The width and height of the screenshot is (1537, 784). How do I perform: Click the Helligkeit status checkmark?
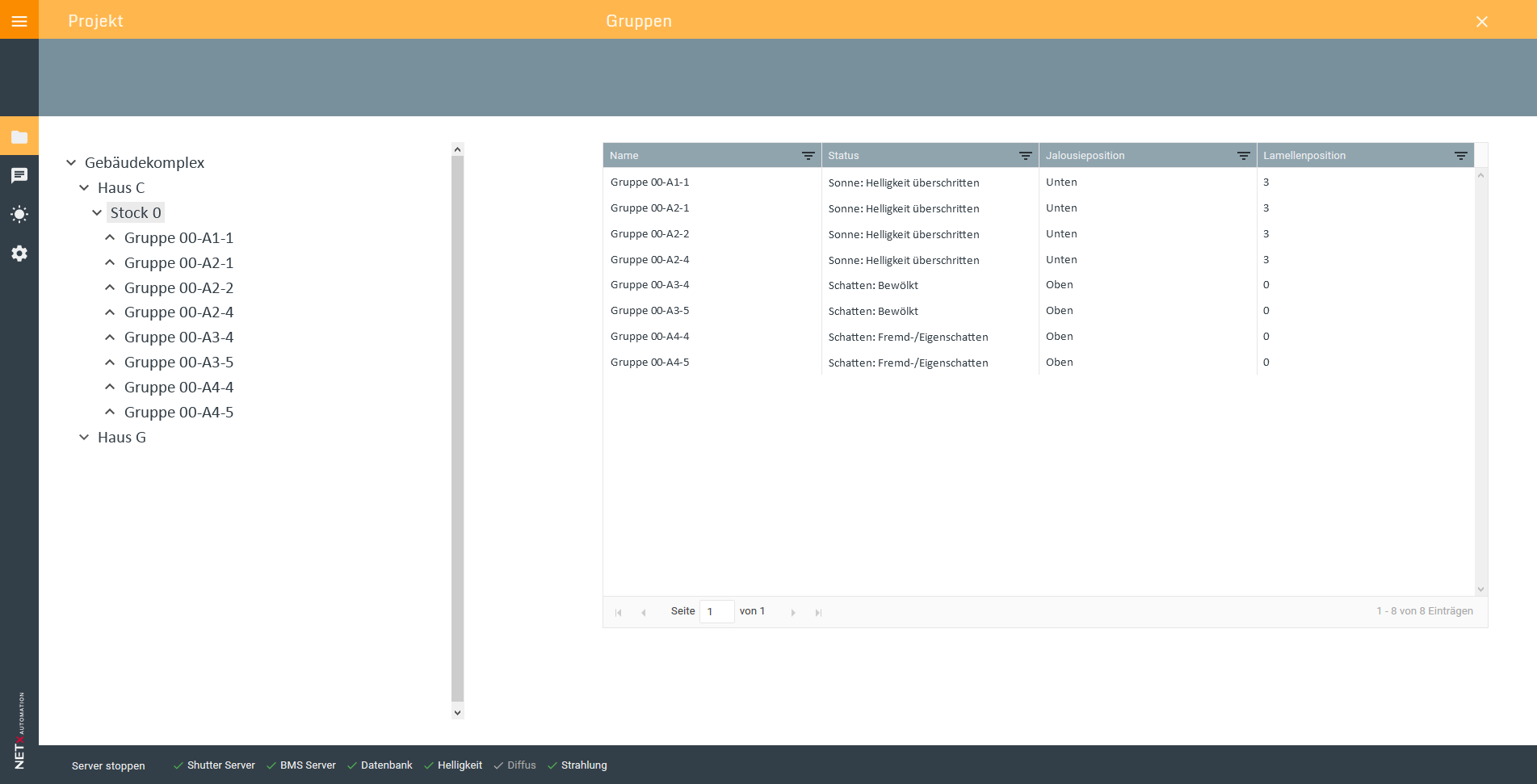click(x=429, y=765)
